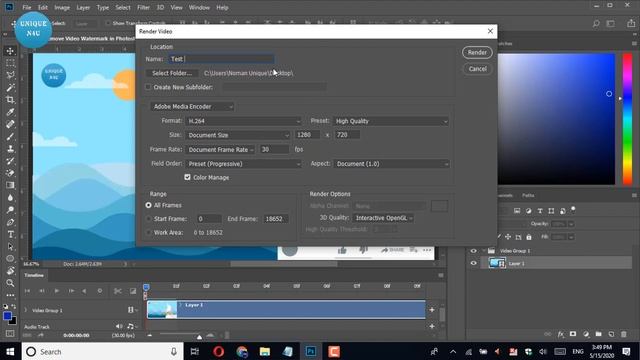Screen dimensions: 640x360
Task: Switch to the Paths tab
Action: 528,195
